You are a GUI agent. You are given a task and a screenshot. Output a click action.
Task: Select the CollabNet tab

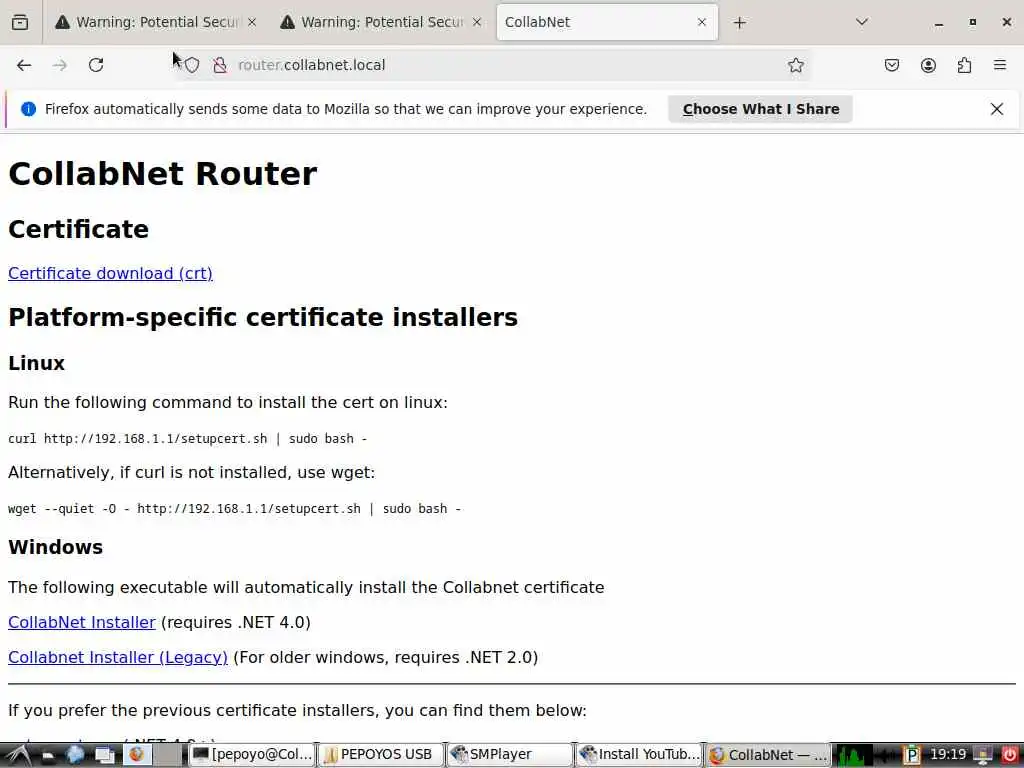pos(607,22)
